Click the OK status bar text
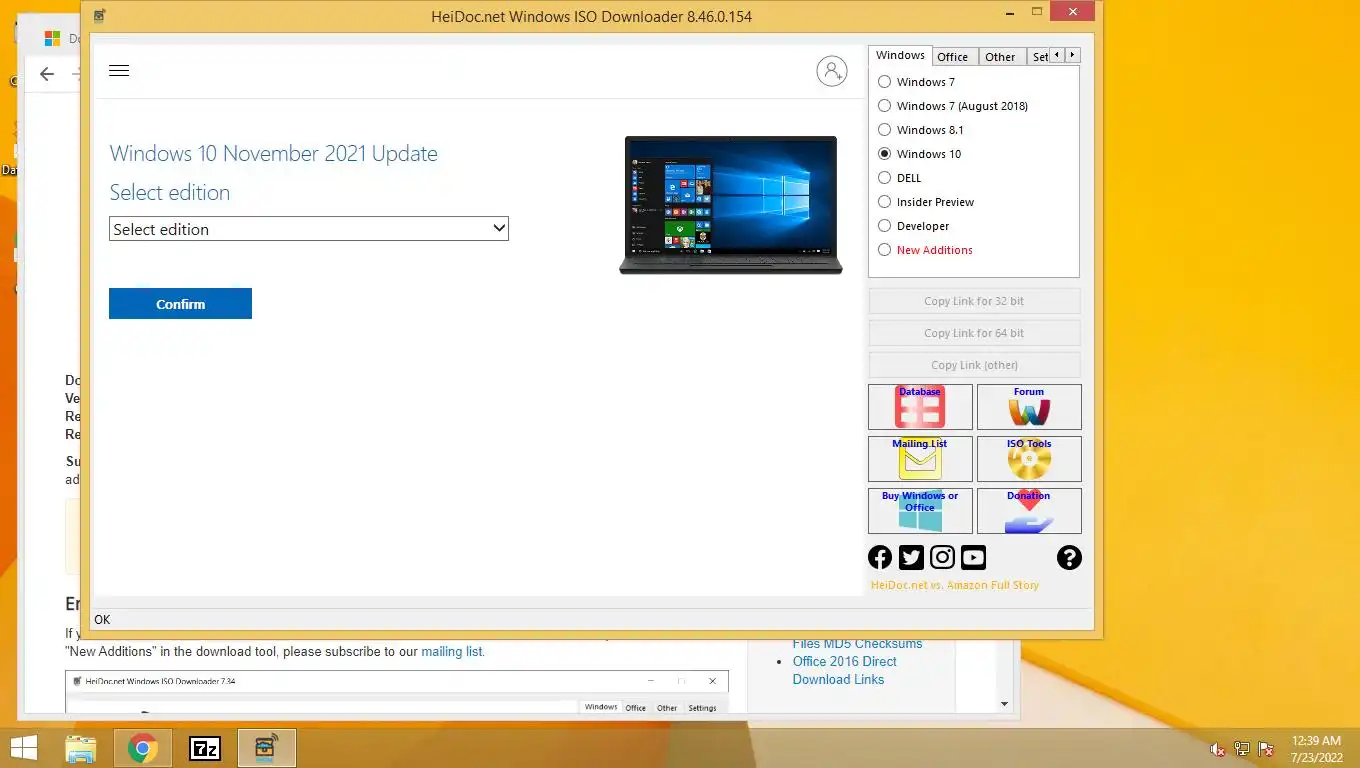Screen dimensions: 1360x768 (x=102, y=620)
